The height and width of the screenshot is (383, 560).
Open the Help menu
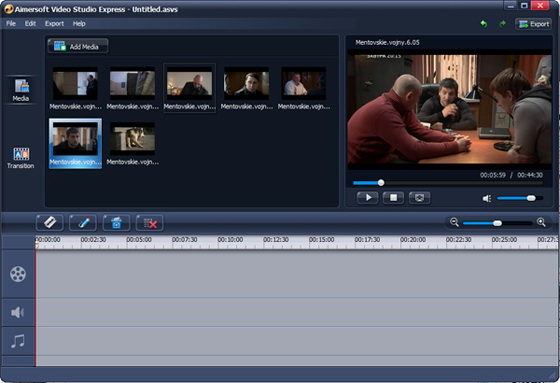pos(79,24)
